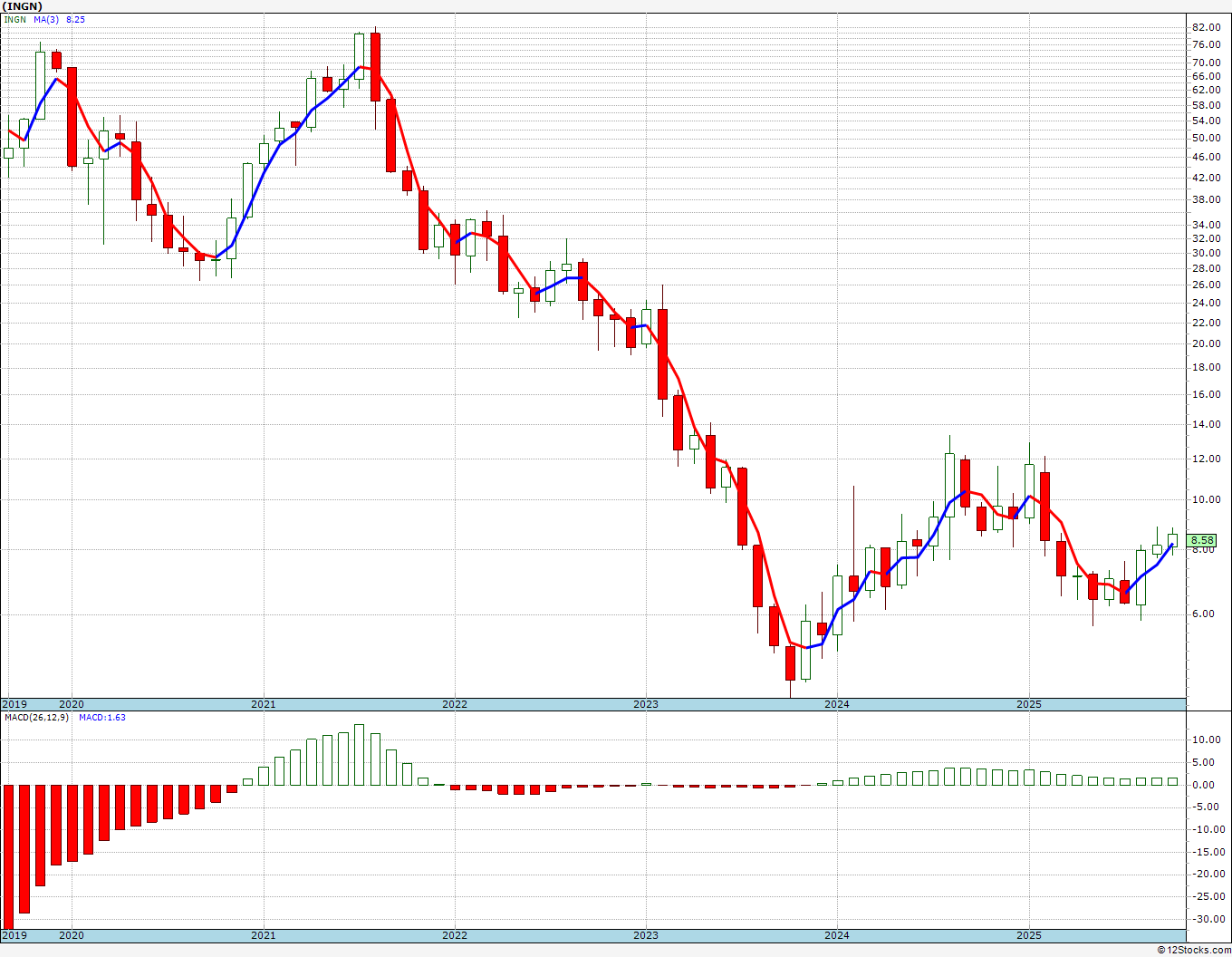The height and width of the screenshot is (957, 1232).
Task: Click 2019 on the MACD panel timeline
Action: (14, 934)
